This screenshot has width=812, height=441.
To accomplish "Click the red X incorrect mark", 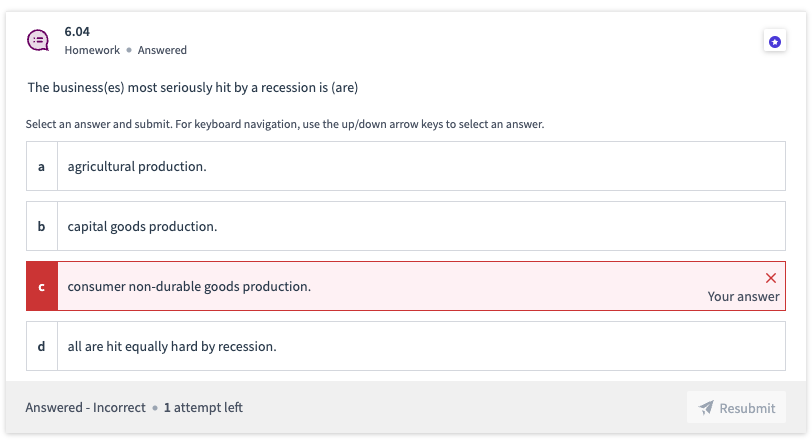I will pyautogui.click(x=770, y=278).
